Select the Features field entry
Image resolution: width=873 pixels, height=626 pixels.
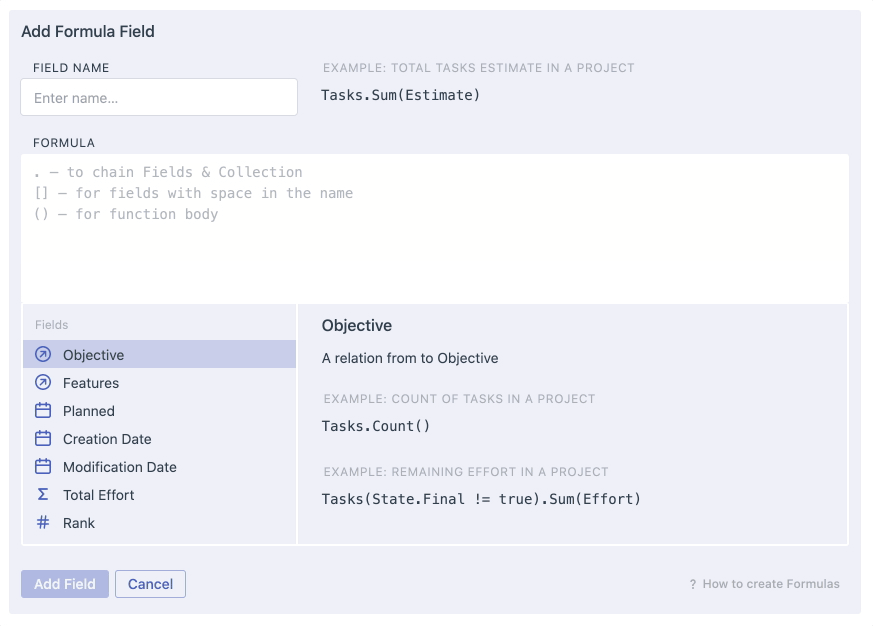tap(159, 383)
